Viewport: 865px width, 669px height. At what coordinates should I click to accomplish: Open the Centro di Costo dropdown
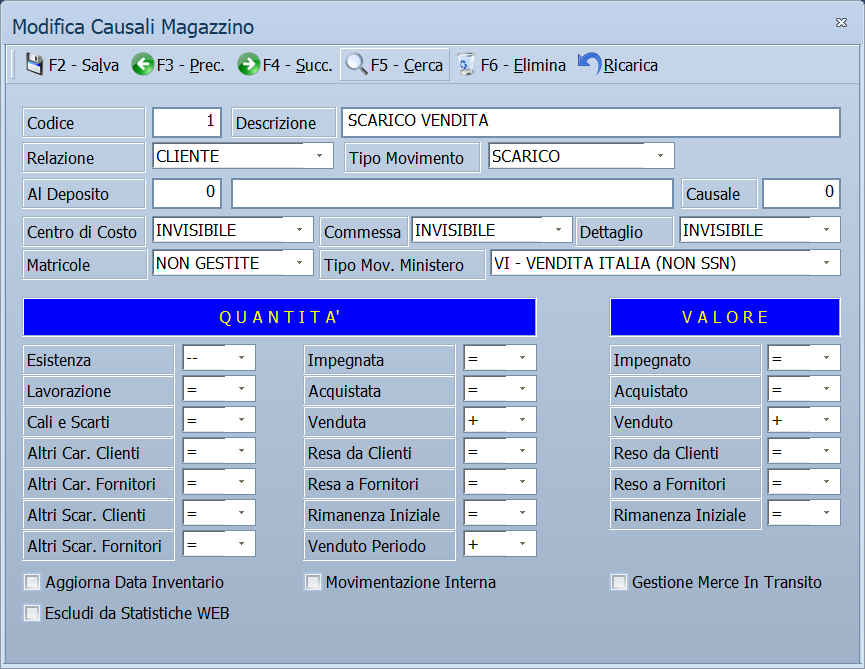point(300,230)
